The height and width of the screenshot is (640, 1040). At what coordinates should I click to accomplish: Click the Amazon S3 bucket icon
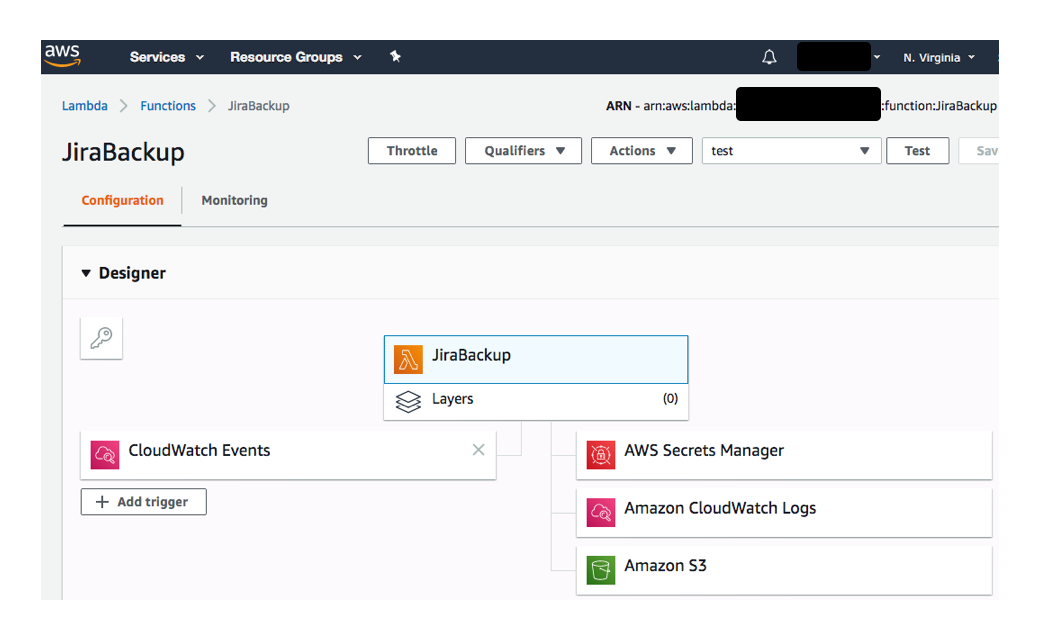tap(601, 570)
